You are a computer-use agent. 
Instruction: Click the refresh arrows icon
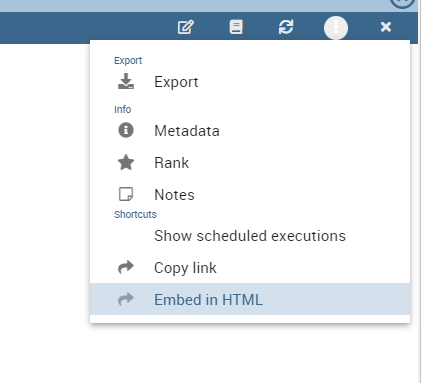click(x=286, y=27)
